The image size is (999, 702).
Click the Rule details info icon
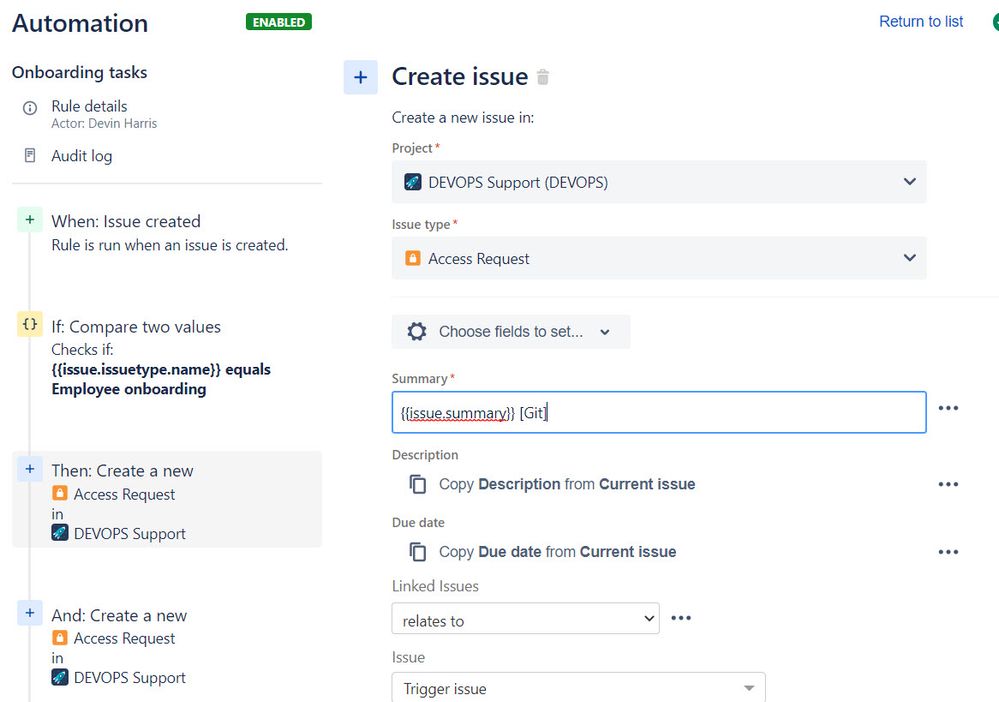pyautogui.click(x=30, y=107)
